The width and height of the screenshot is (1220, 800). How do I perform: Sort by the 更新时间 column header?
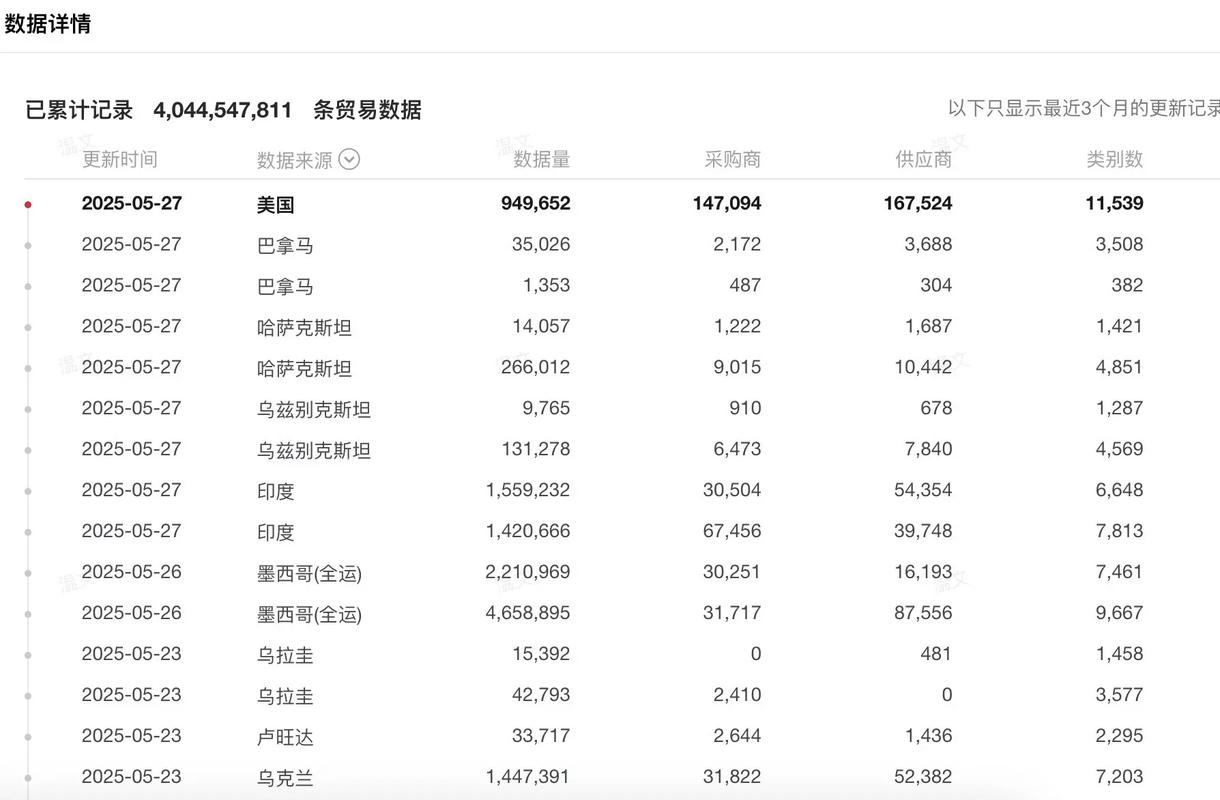click(x=120, y=158)
